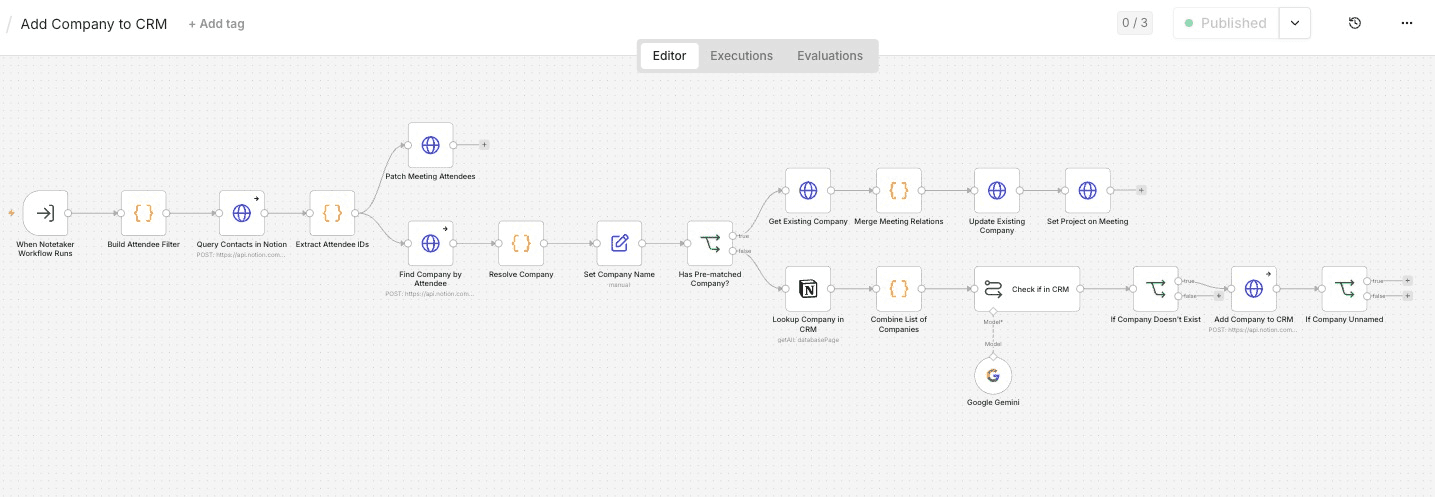This screenshot has height=497, width=1435.
Task: Add node on If Company Unnamed true output
Action: click(x=1407, y=281)
